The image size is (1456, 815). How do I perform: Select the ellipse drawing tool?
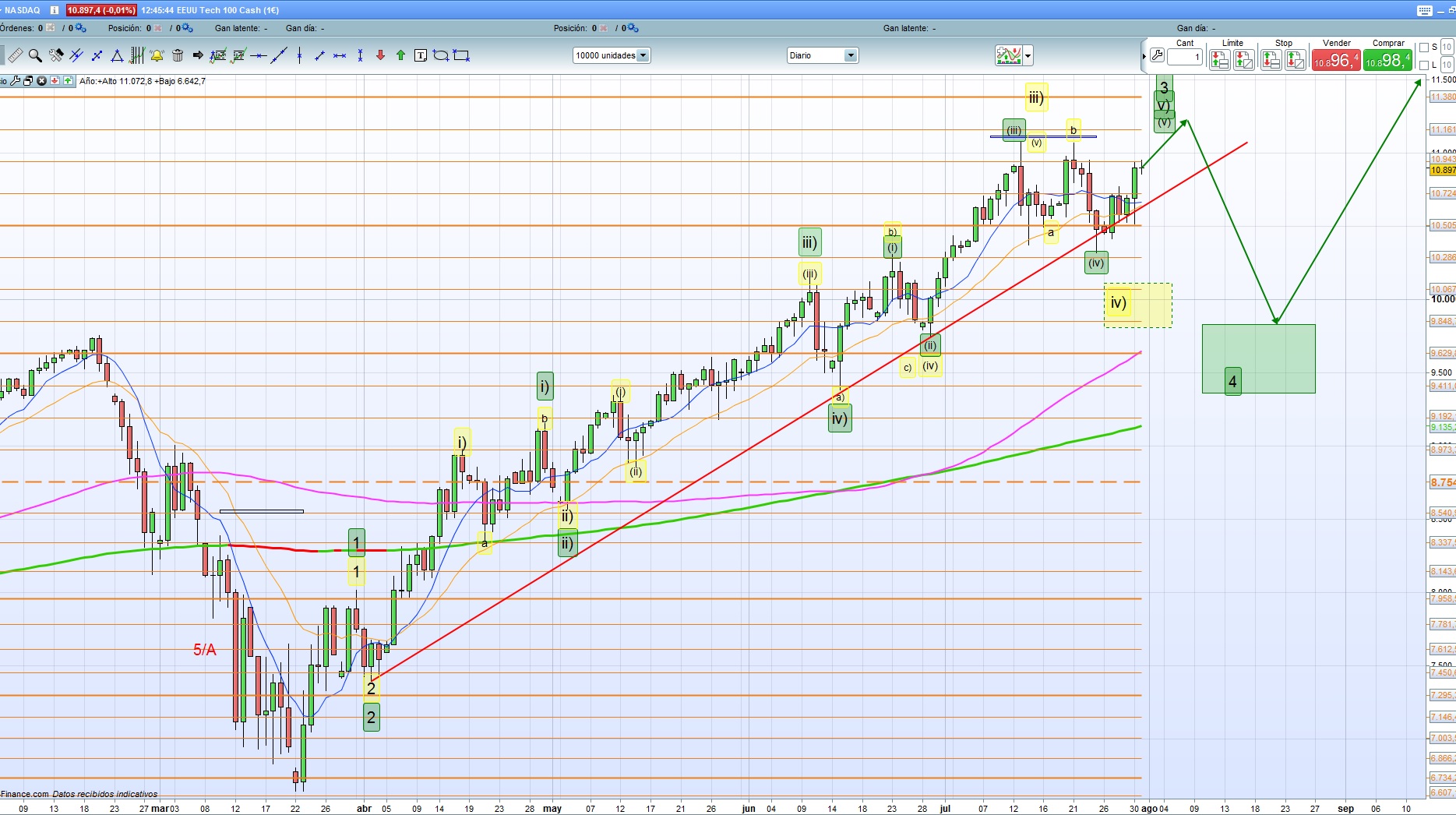click(x=441, y=55)
